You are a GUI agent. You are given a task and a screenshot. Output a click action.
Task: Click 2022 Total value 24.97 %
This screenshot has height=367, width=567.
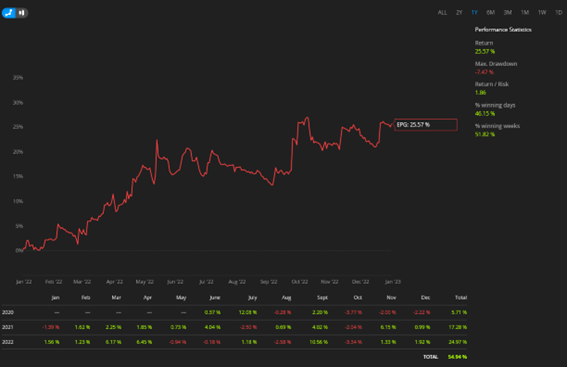click(x=457, y=342)
